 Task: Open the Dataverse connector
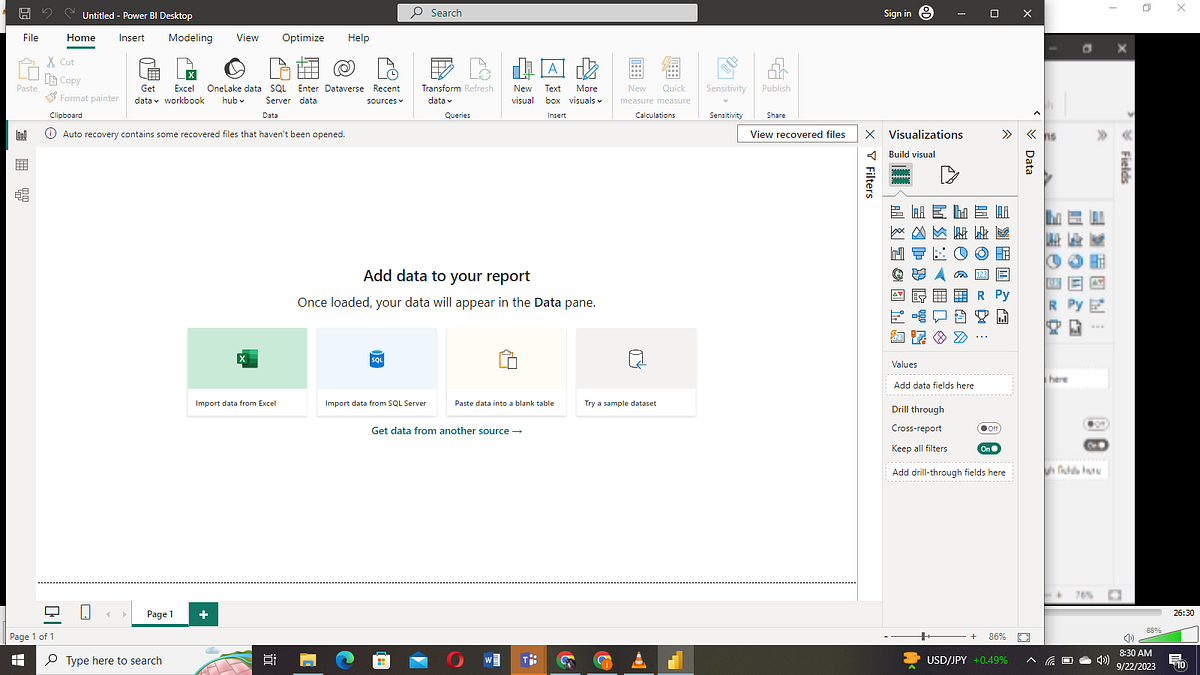[343, 80]
